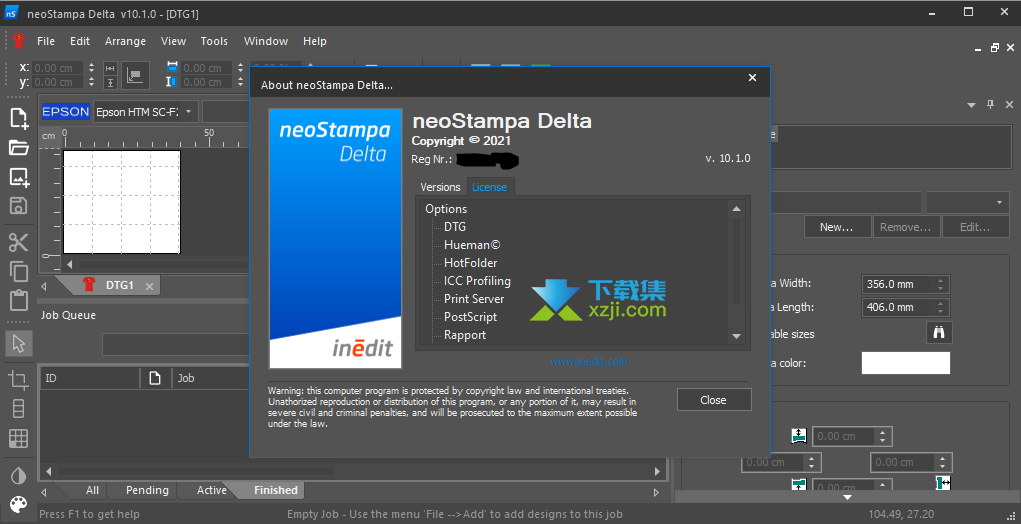Select the arrow pointer tool
This screenshot has width=1021, height=524.
19,343
